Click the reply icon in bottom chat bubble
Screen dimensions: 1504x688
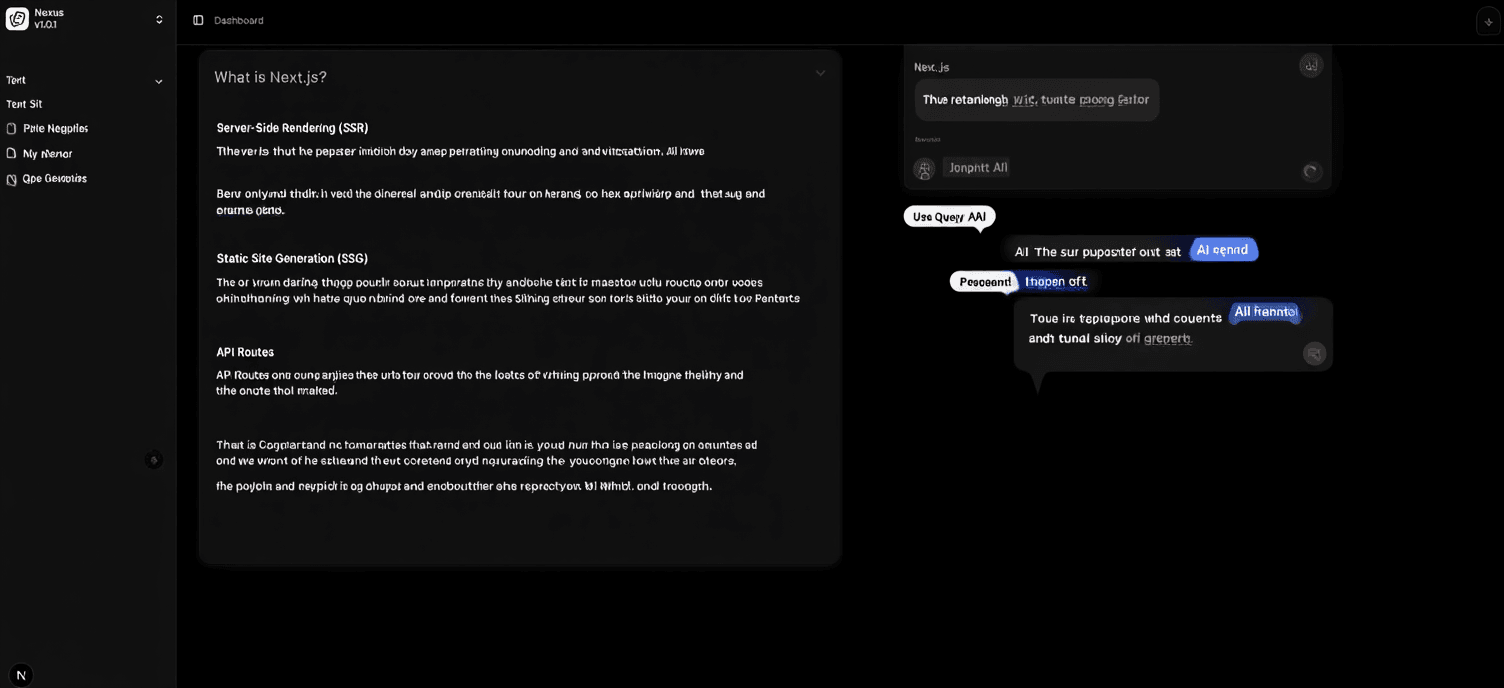click(x=1314, y=353)
